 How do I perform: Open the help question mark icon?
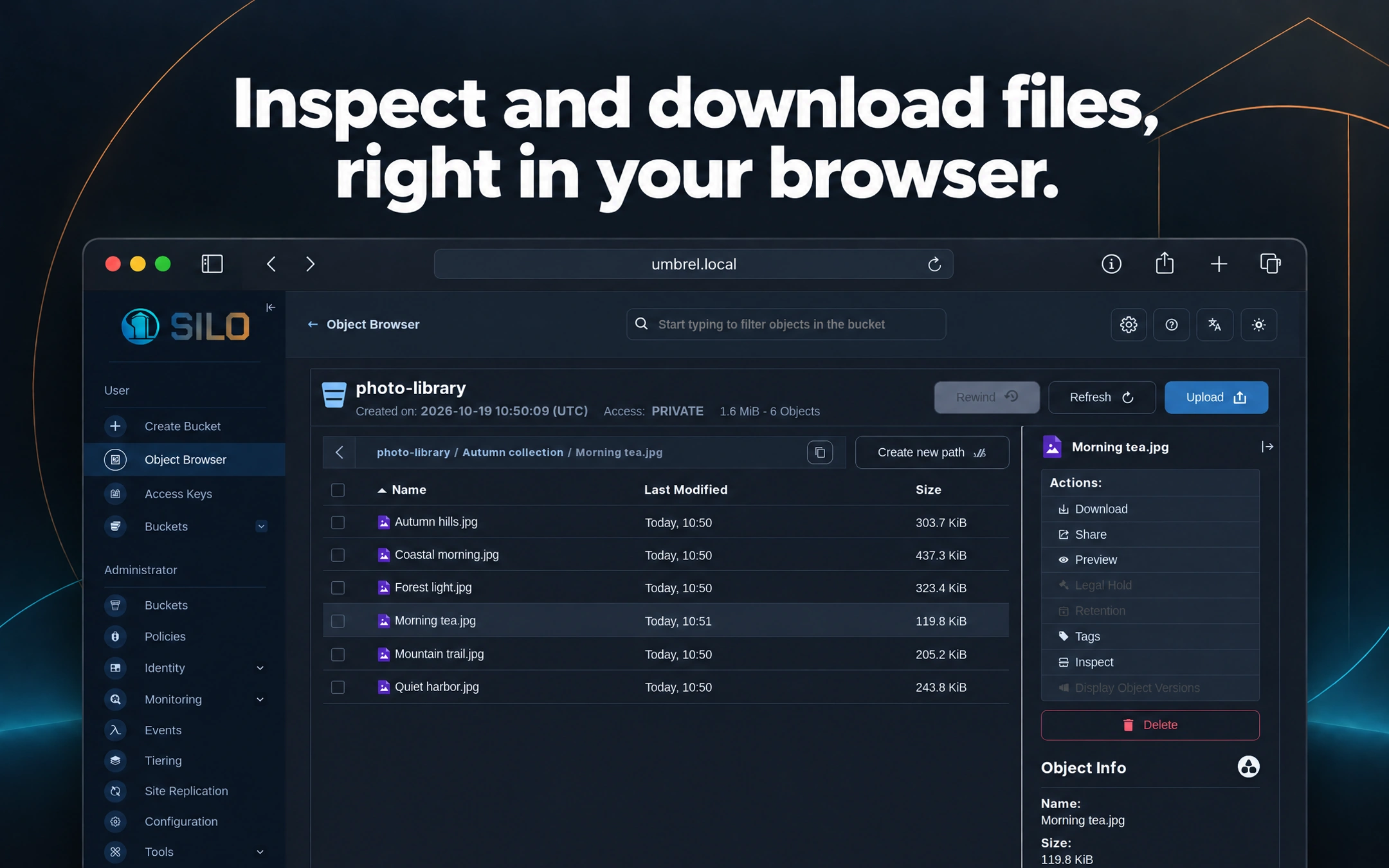[1172, 325]
